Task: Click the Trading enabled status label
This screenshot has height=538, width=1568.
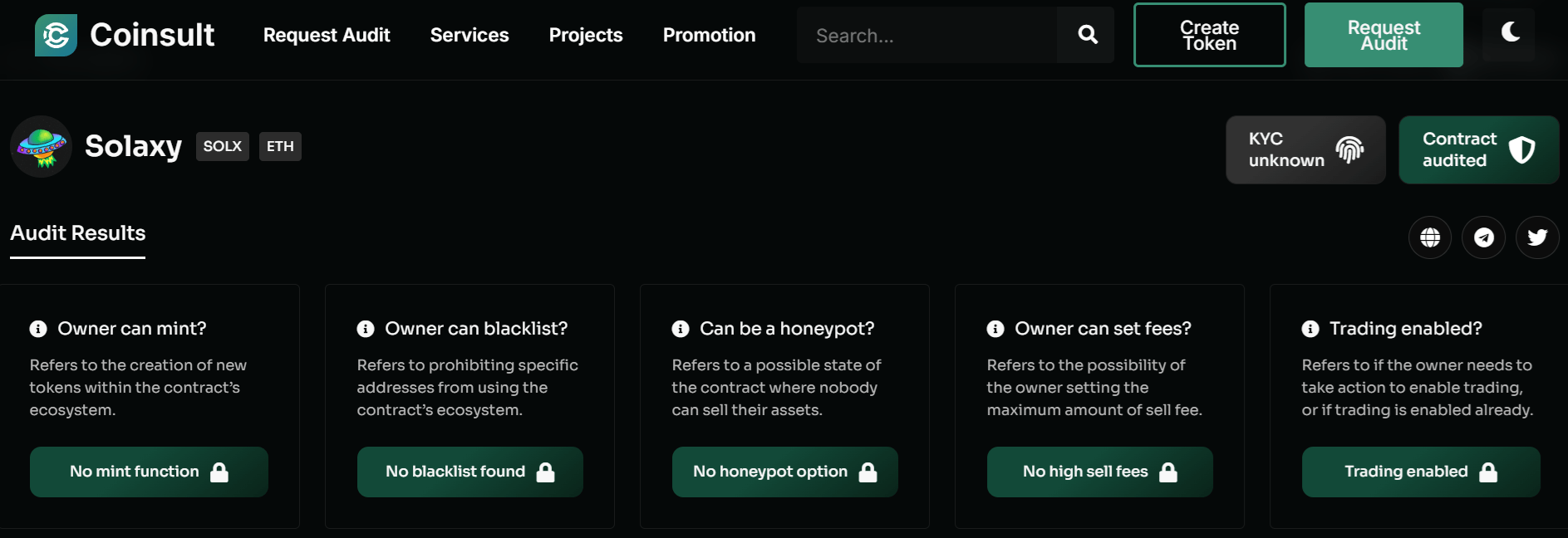Action: pyautogui.click(x=1406, y=472)
